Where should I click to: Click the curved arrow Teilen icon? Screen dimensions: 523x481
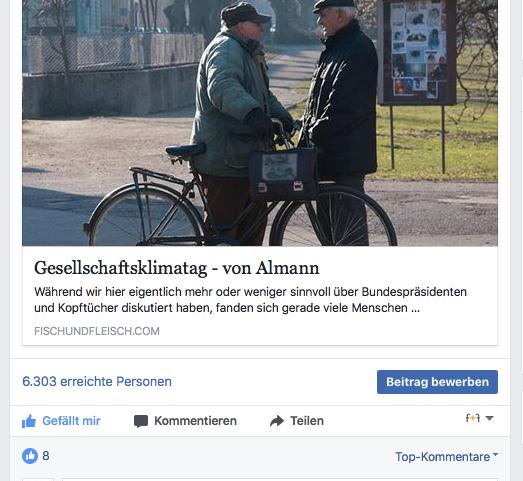(277, 421)
